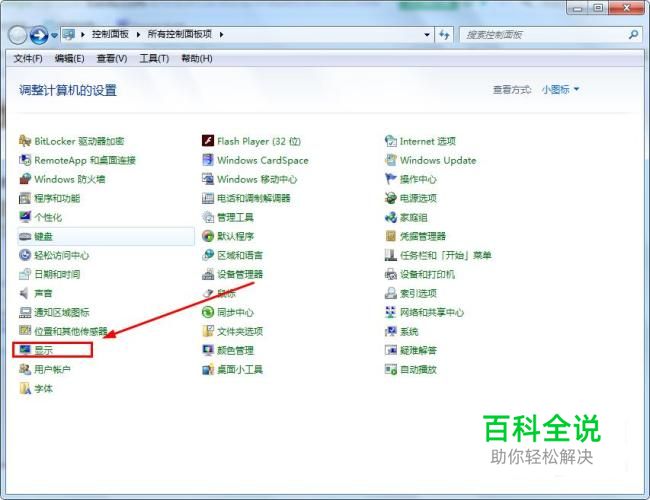Expand arrow after 控制面板 breadcrumb

pyautogui.click(x=138, y=34)
